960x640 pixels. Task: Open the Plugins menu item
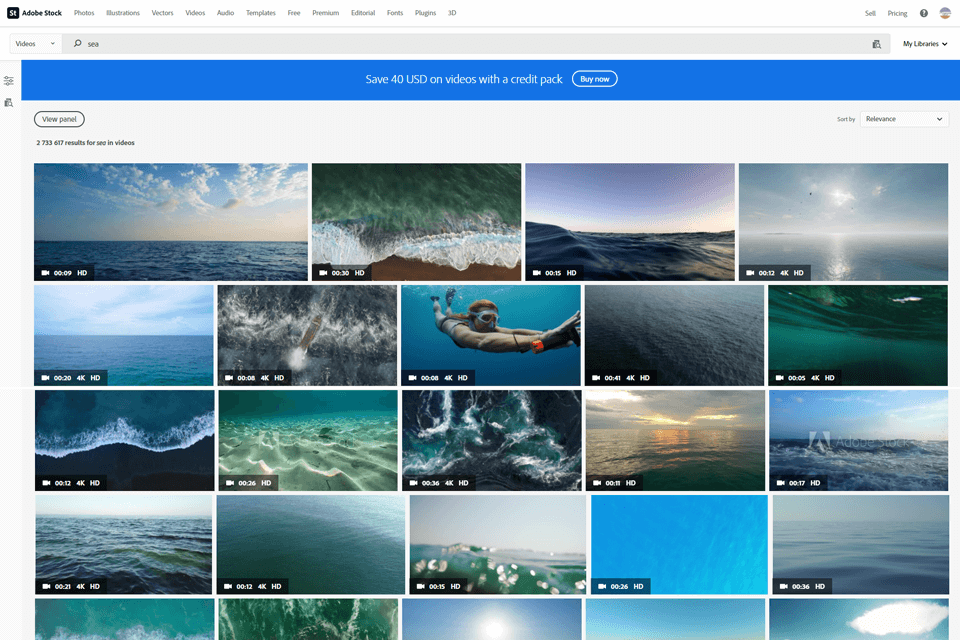425,13
